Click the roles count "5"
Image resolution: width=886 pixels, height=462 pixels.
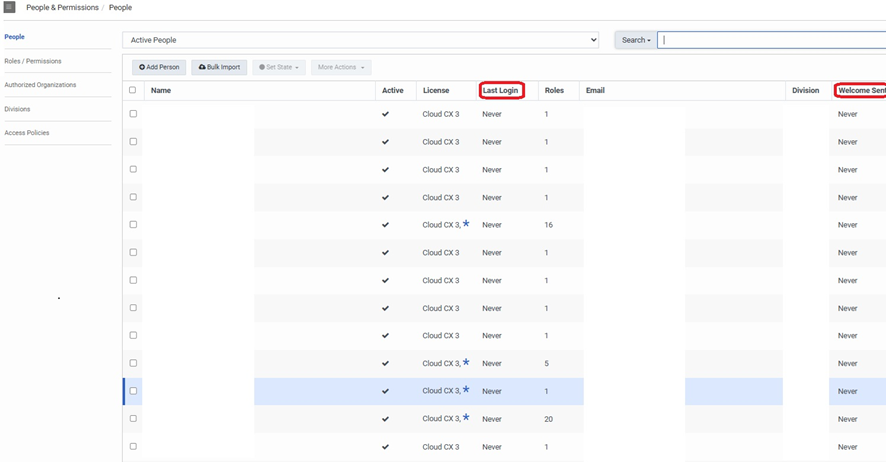546,363
